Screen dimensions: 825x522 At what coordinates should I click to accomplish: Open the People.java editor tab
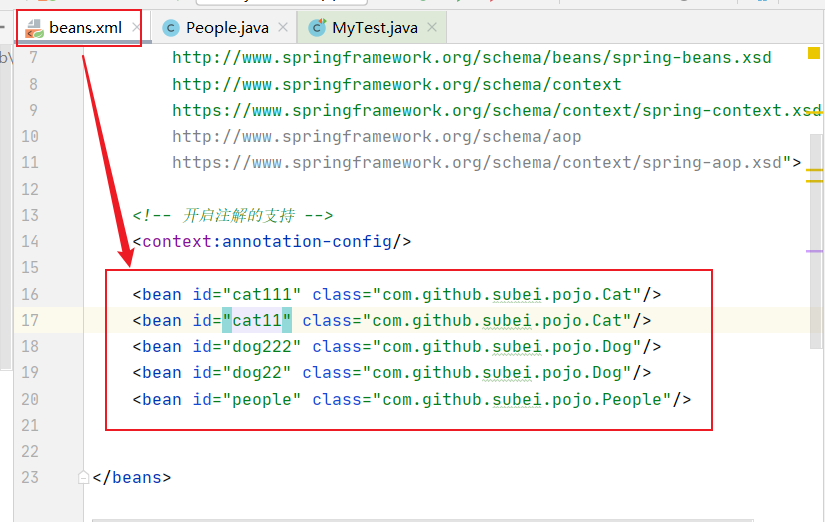(x=225, y=28)
